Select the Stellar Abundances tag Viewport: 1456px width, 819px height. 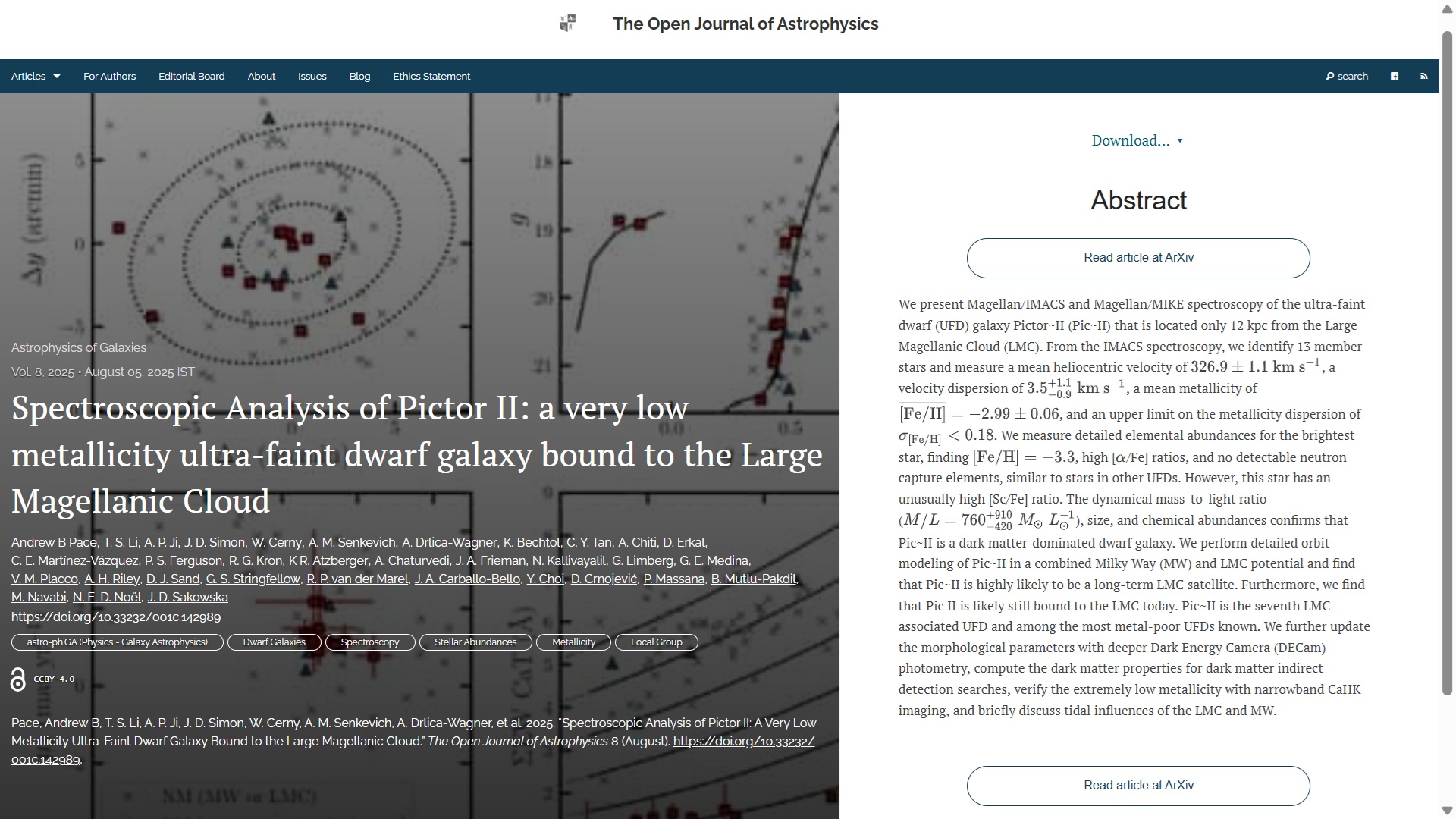pos(475,642)
